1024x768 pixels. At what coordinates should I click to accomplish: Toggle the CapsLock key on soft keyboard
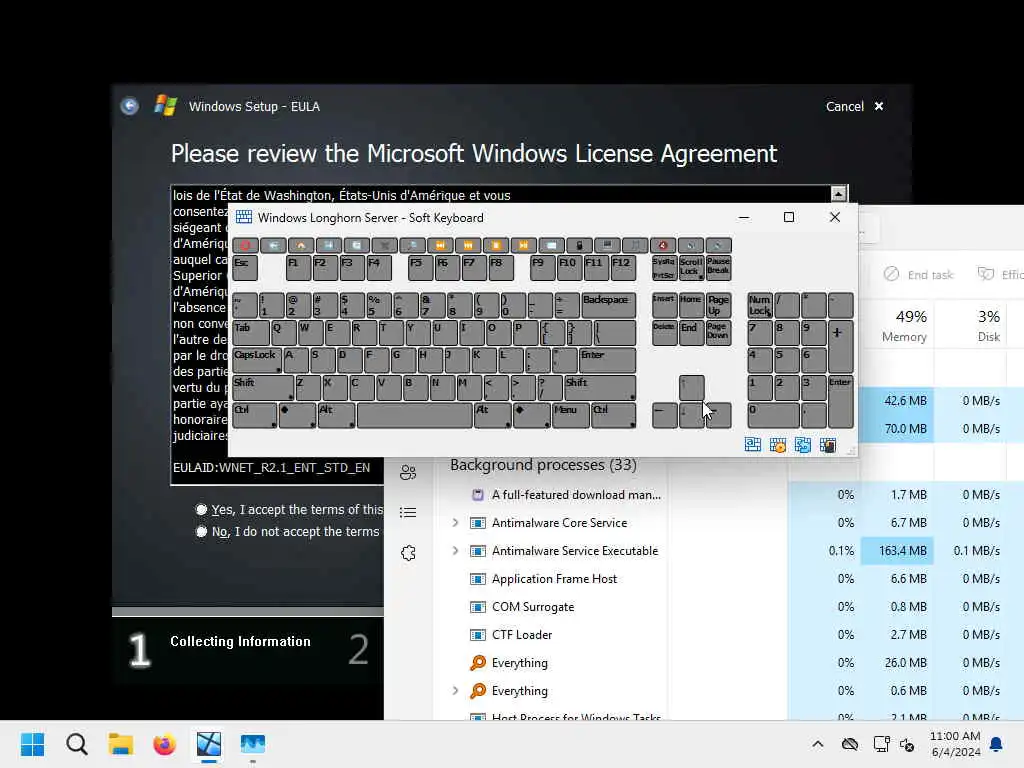[257, 360]
